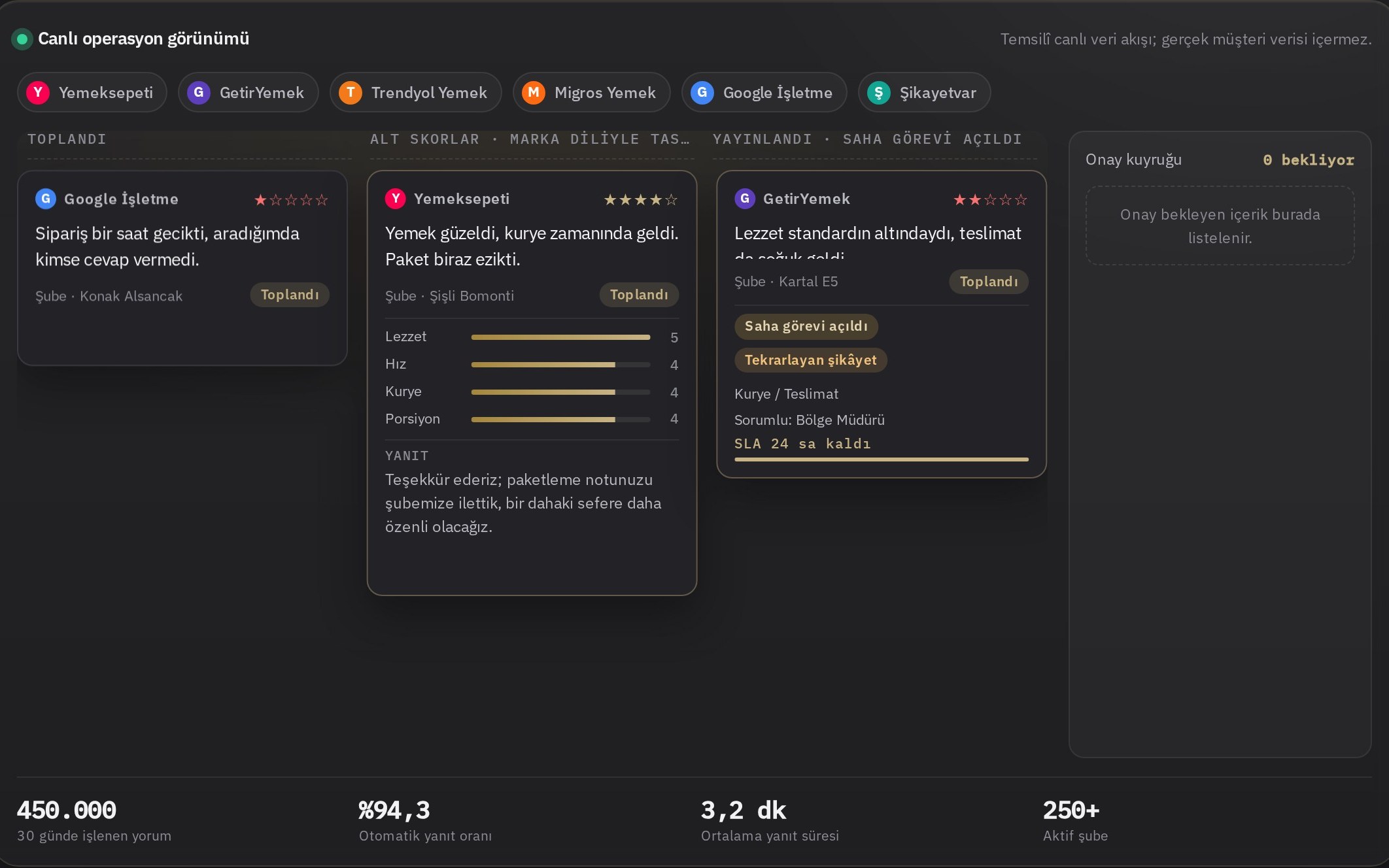Image resolution: width=1389 pixels, height=868 pixels.
Task: Click two-star rating on GetirYemek card
Action: (991, 199)
